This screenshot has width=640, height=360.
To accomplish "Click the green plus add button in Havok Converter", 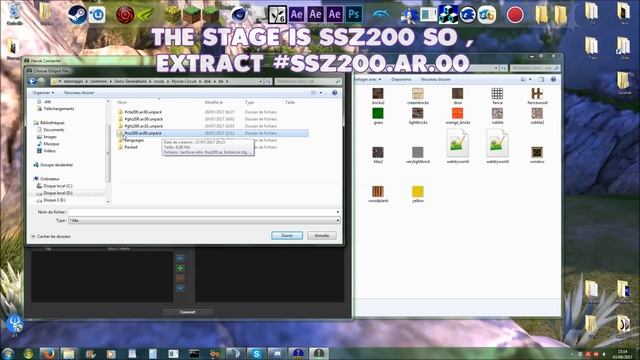I will [180, 268].
